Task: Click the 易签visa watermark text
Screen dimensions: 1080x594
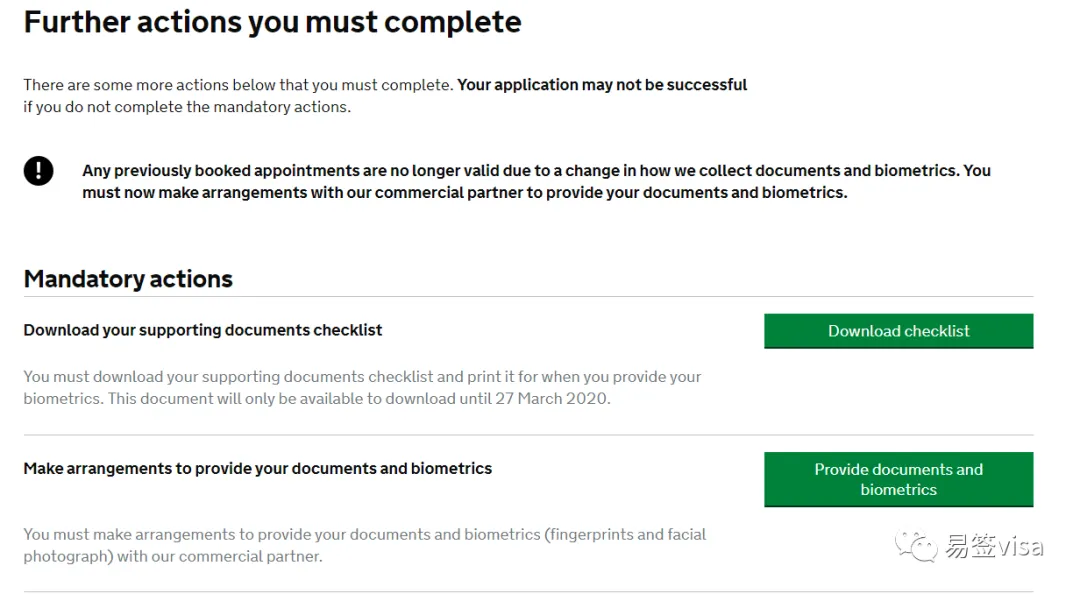Action: pyautogui.click(x=994, y=547)
